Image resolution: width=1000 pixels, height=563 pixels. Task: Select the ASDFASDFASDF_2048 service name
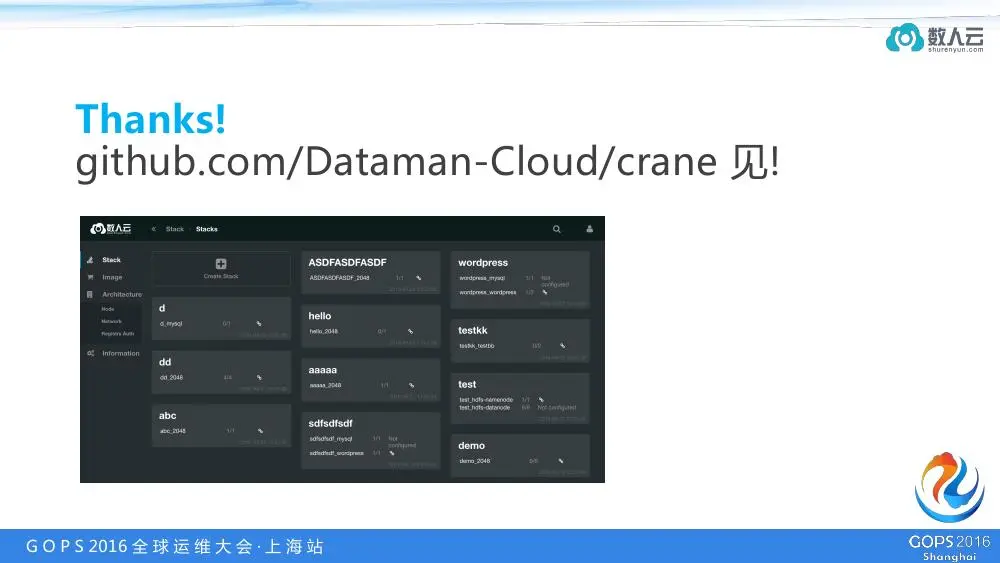[339, 278]
